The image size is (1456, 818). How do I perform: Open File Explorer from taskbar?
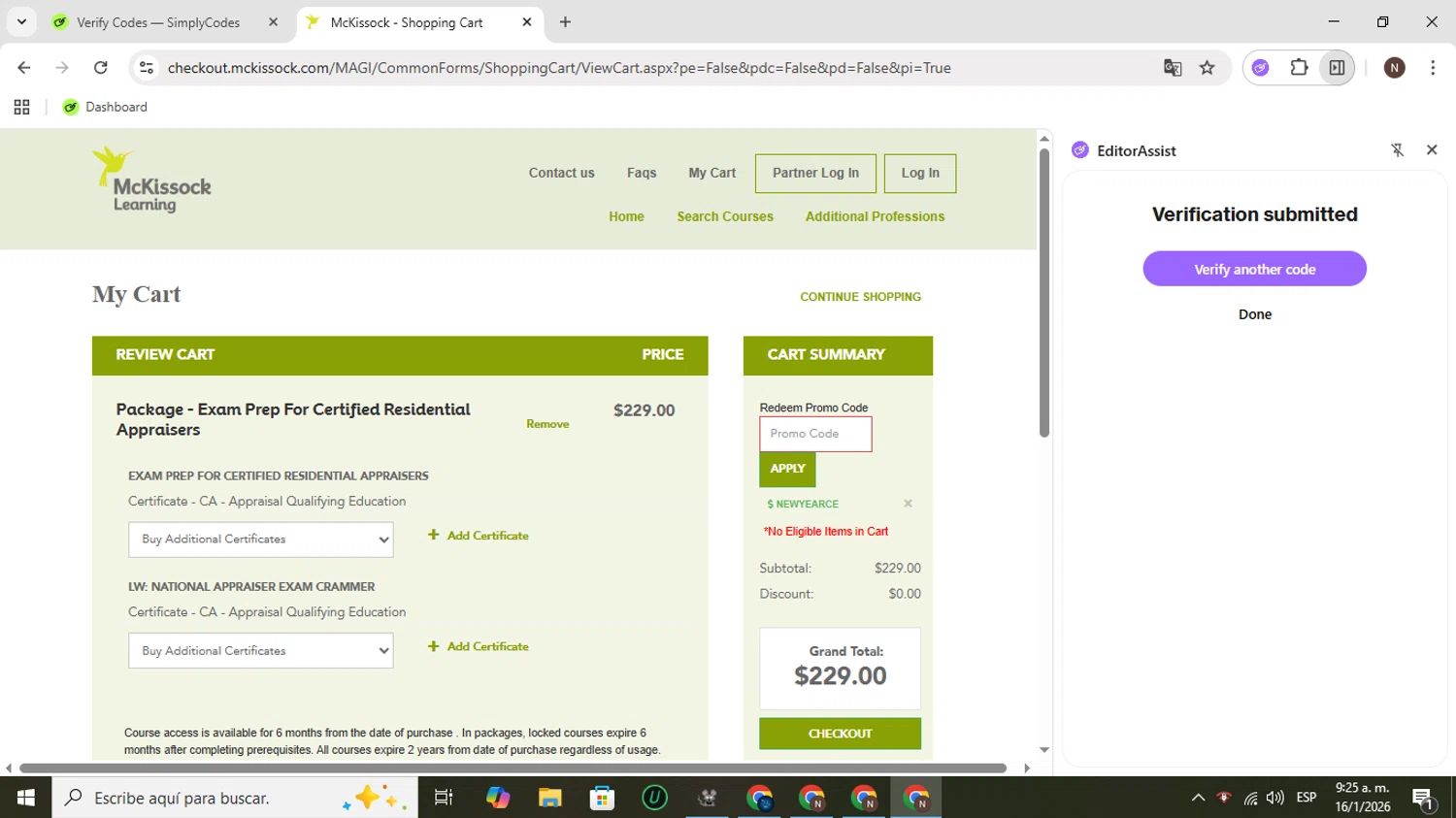click(550, 798)
